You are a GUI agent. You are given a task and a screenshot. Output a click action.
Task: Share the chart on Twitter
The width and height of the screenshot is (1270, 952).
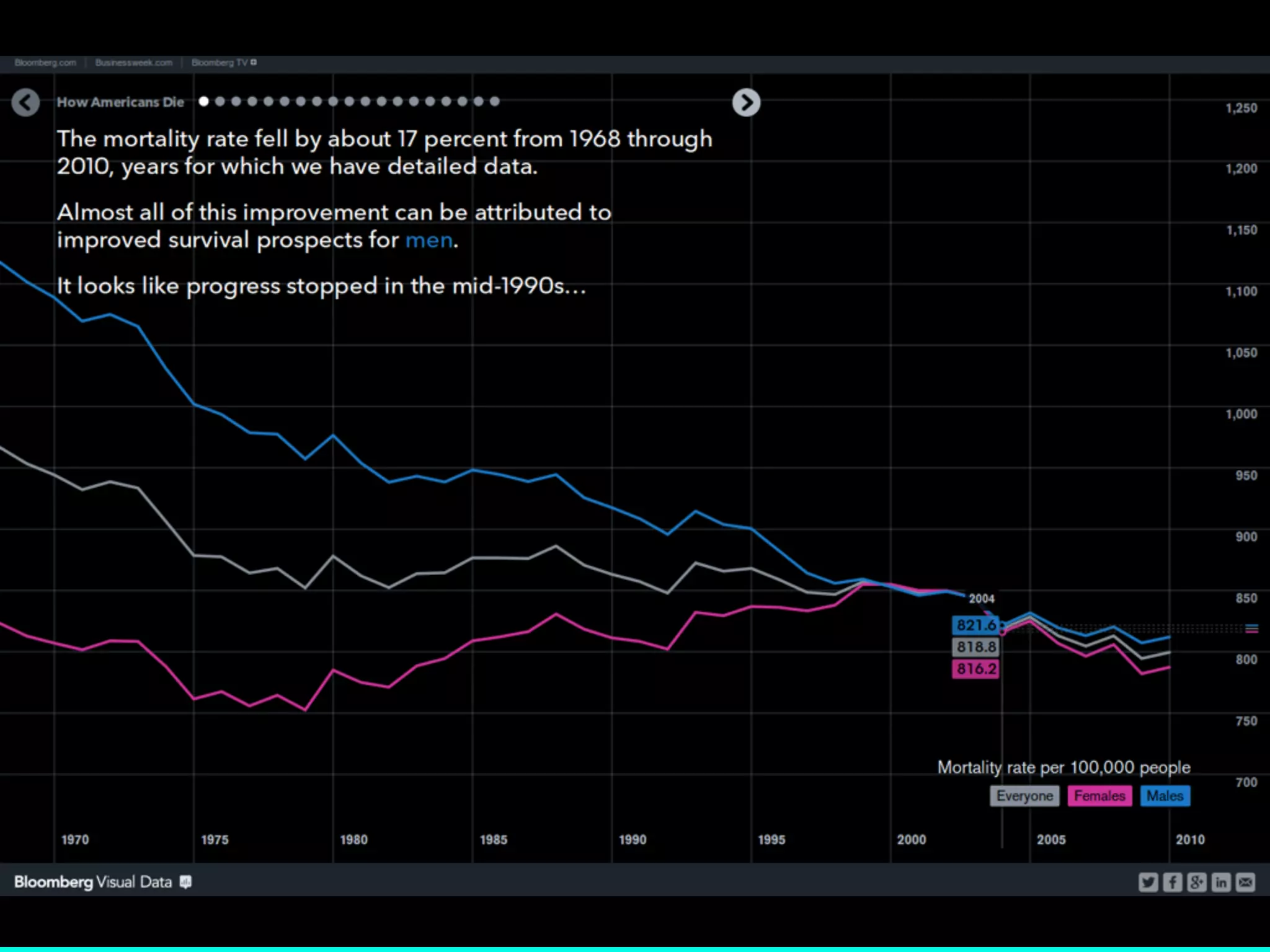click(1148, 882)
